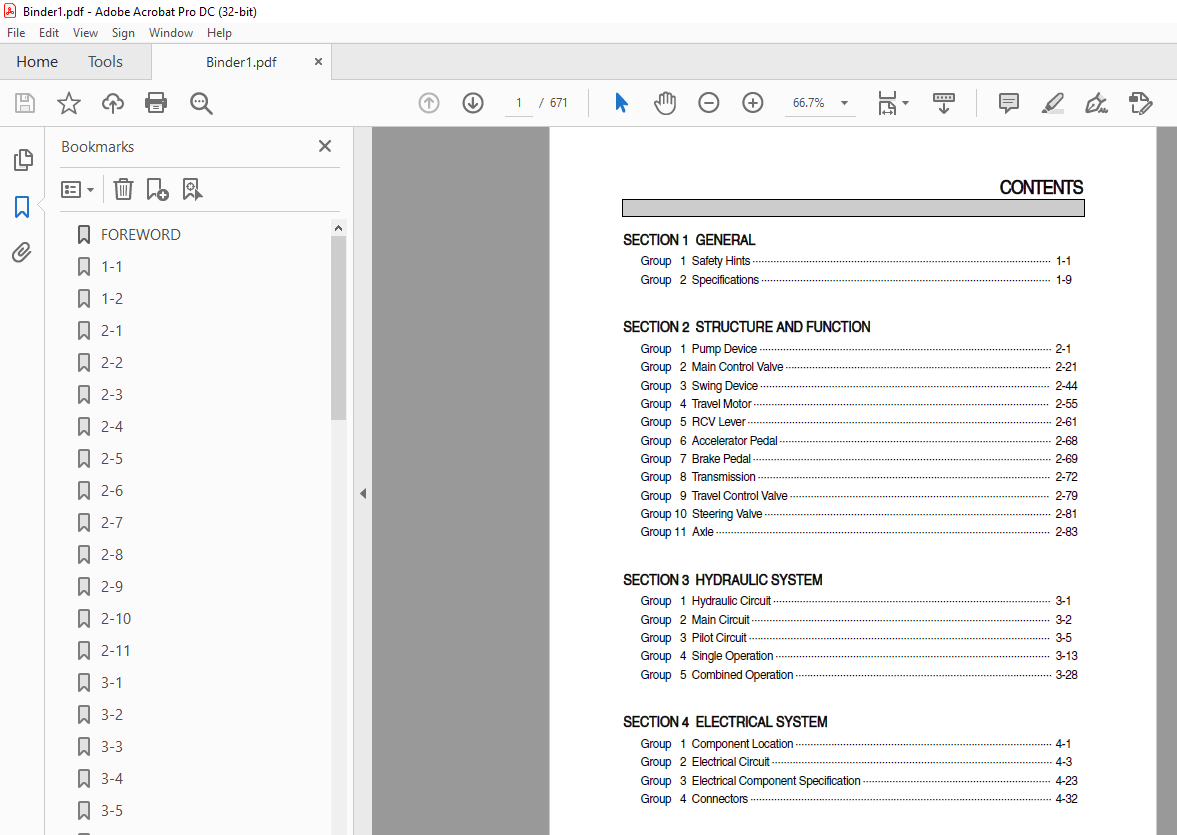Click Steering Valve contents entry
Viewport: 1177px width, 835px height.
pos(859,514)
